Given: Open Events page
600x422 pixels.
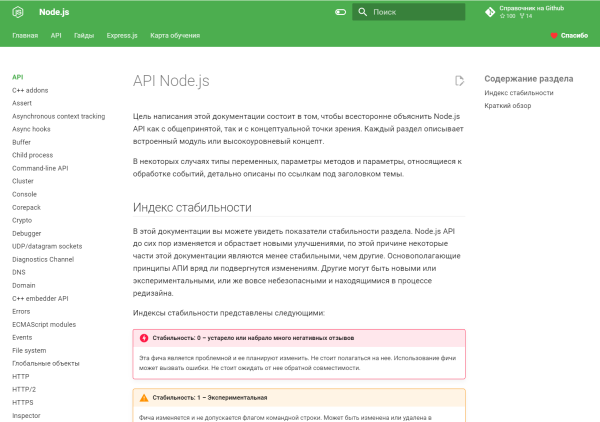Looking at the screenshot, I should (22, 337).
